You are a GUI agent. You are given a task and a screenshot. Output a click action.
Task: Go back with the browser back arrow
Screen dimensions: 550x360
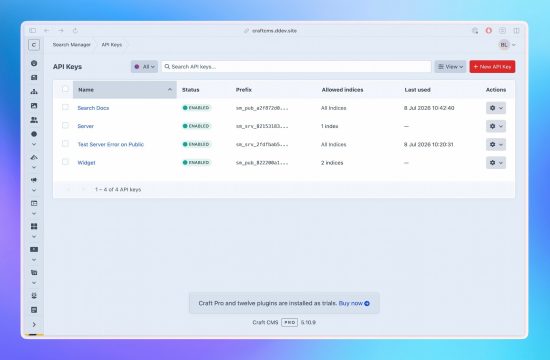tap(47, 31)
